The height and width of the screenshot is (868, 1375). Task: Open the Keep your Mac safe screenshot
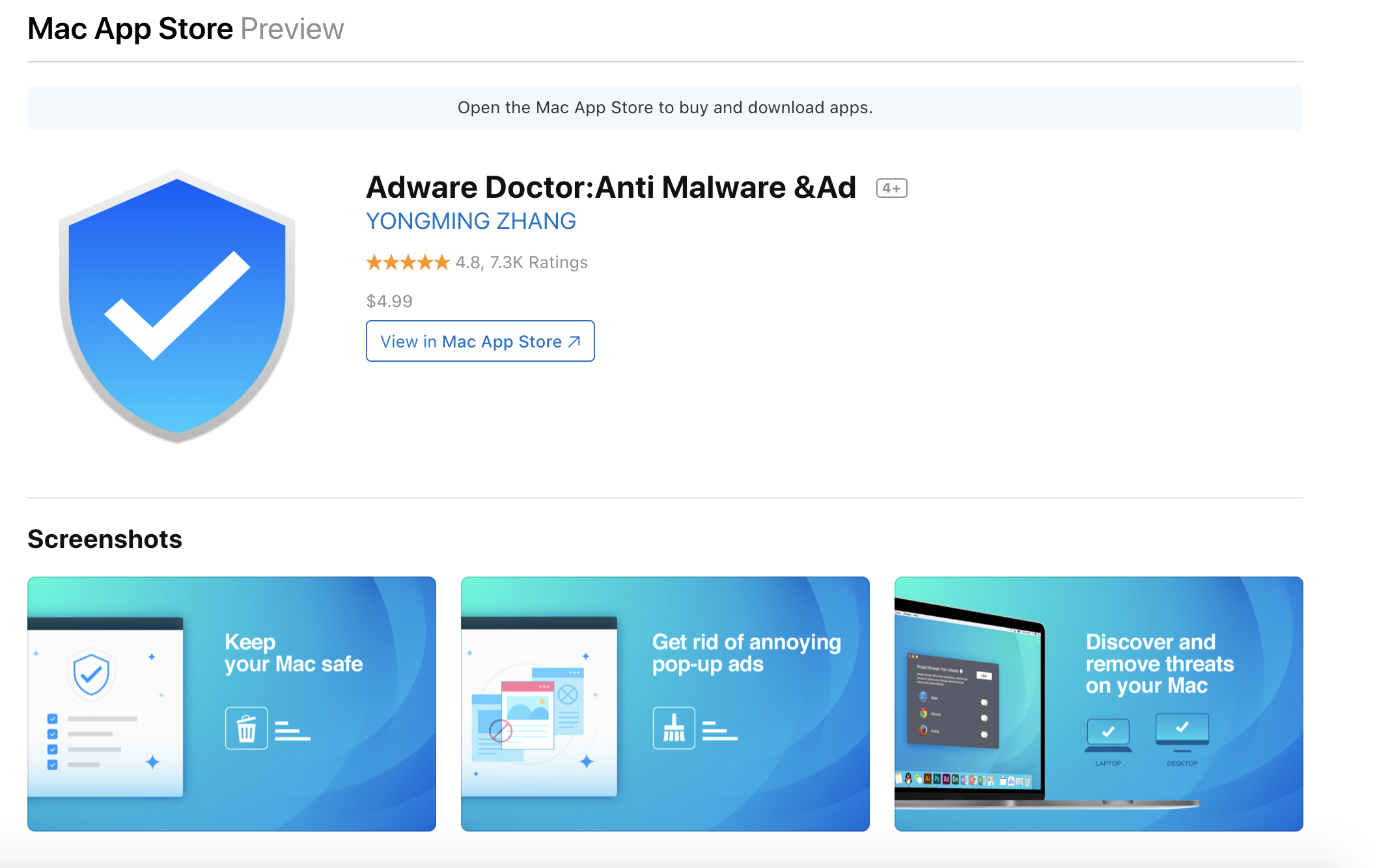tap(232, 703)
